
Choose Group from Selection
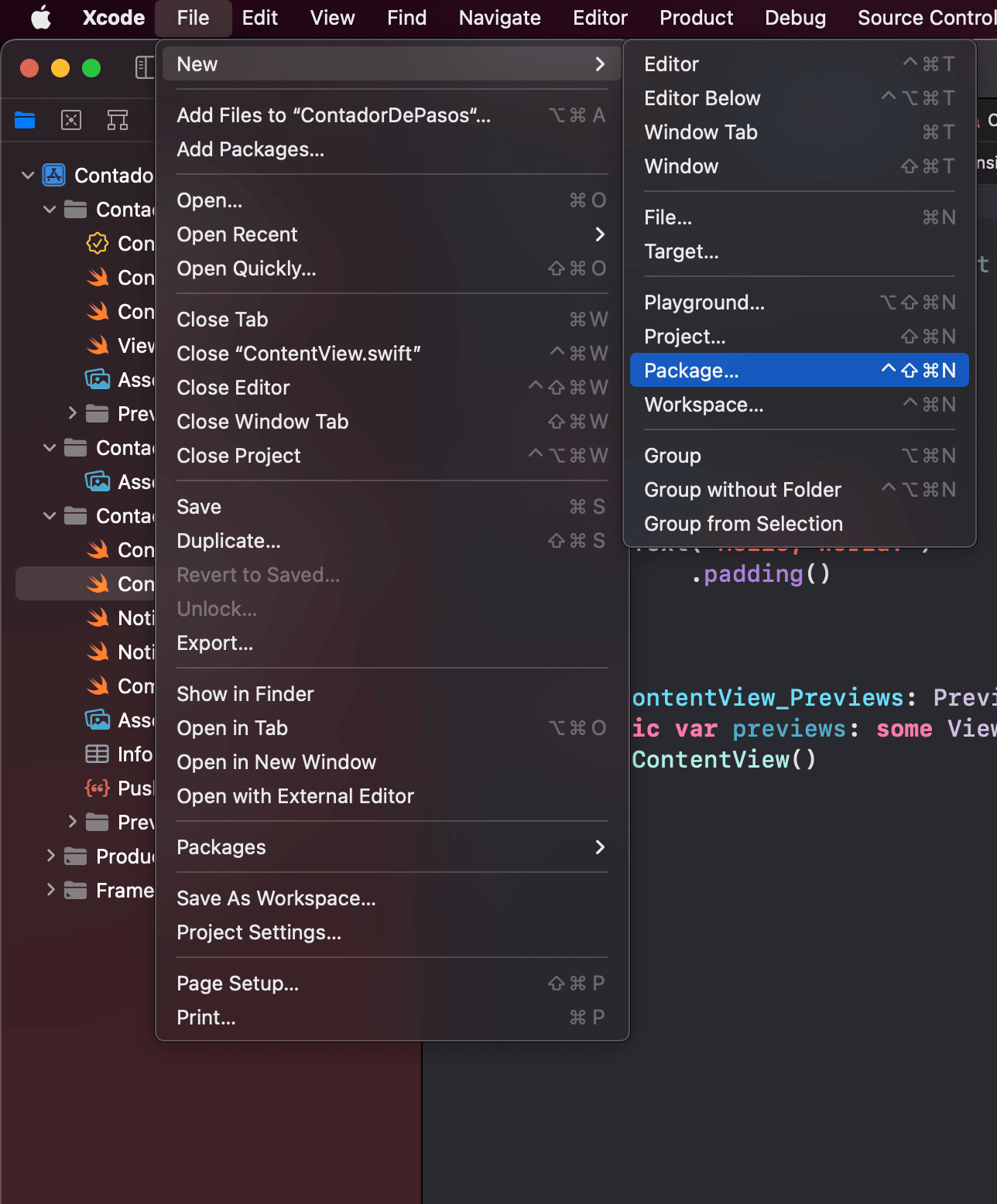pyautogui.click(x=799, y=524)
